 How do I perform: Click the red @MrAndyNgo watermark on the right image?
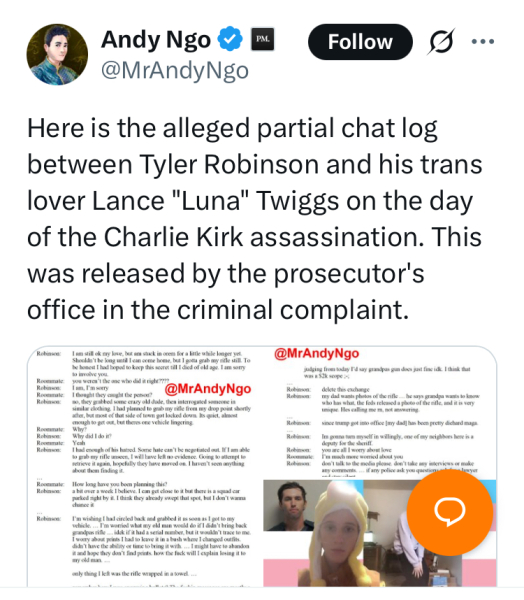click(x=317, y=353)
